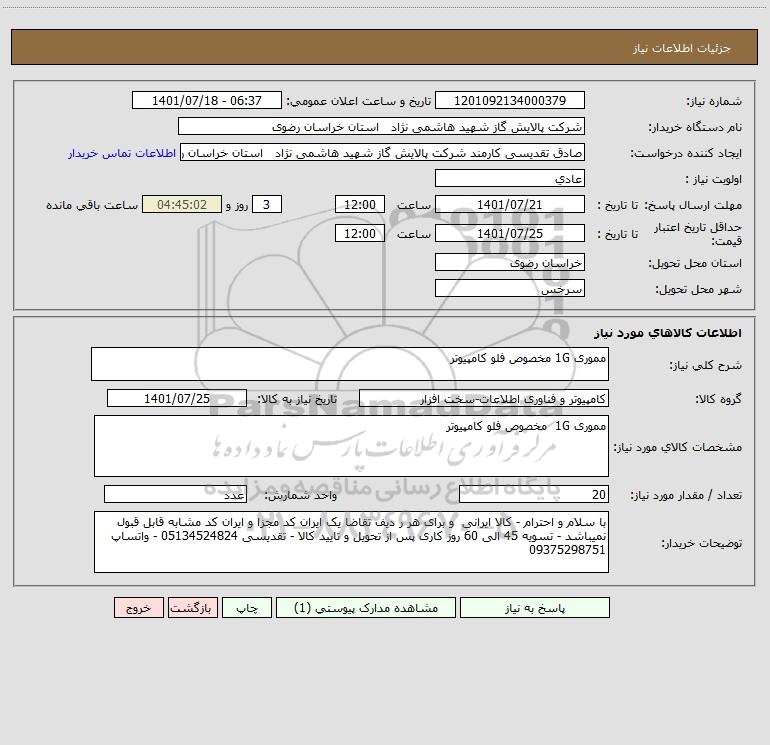770x745 pixels.
Task: Click the 'حداقل تاریخ اعتبار قیمت:' label
Action: 698,234
